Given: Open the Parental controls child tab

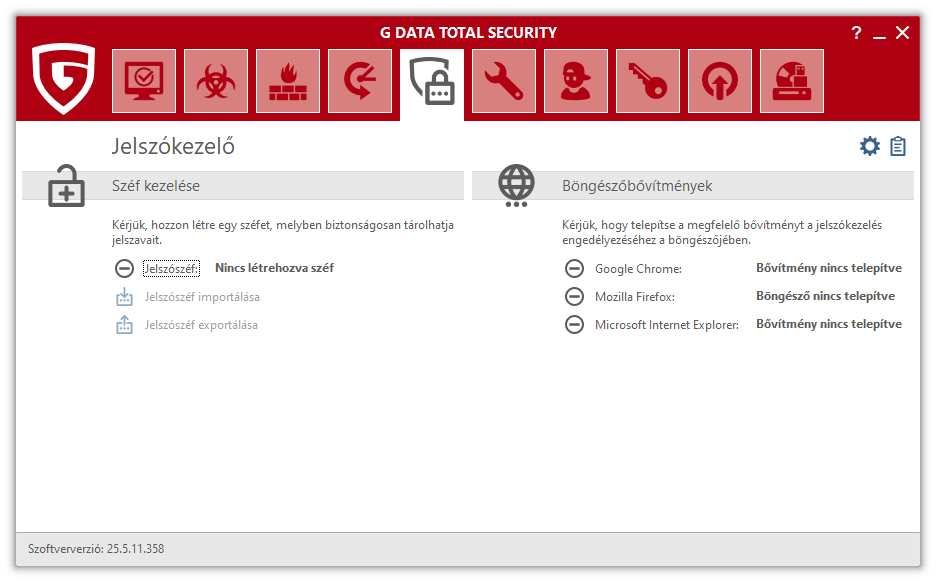Looking at the screenshot, I should tap(576, 81).
